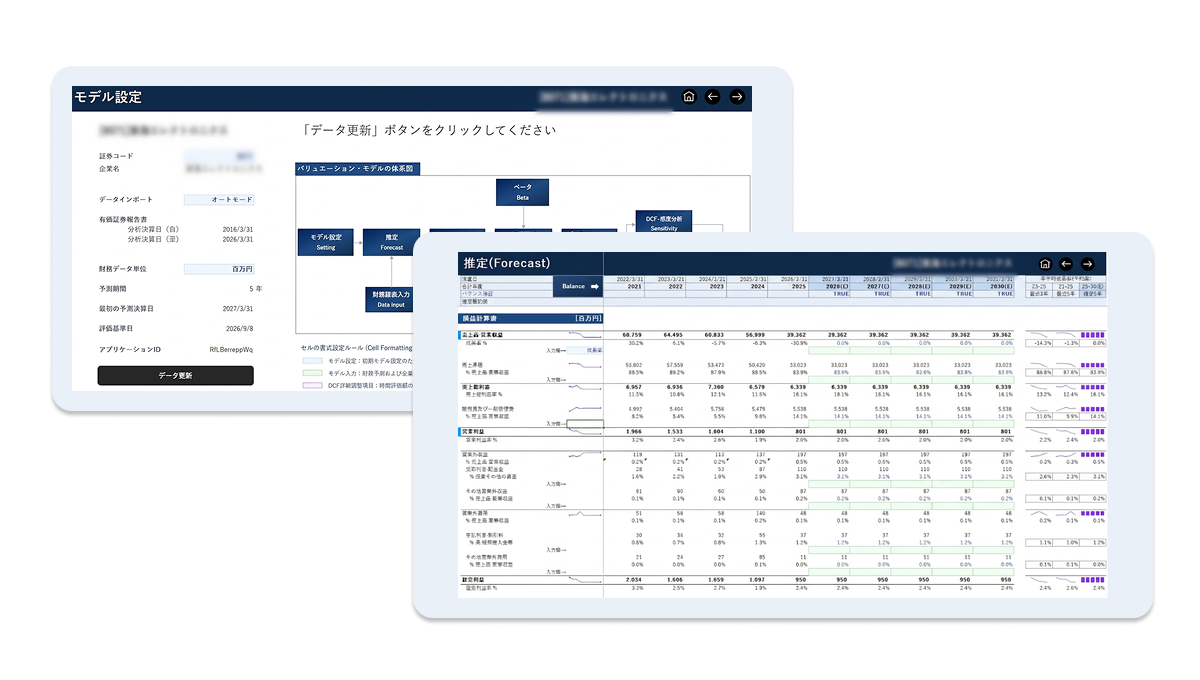This screenshot has width=1200, height=680.
Task: Click the データ更新 button
Action: [175, 375]
